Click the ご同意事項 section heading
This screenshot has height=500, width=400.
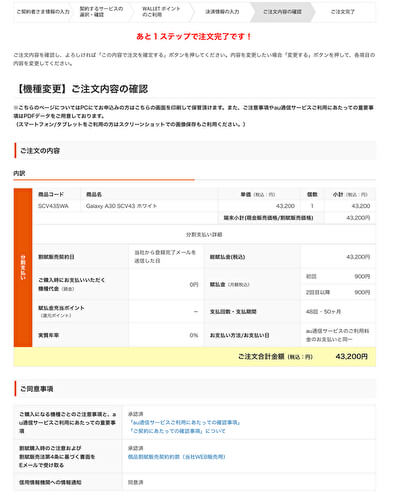[x=37, y=389]
